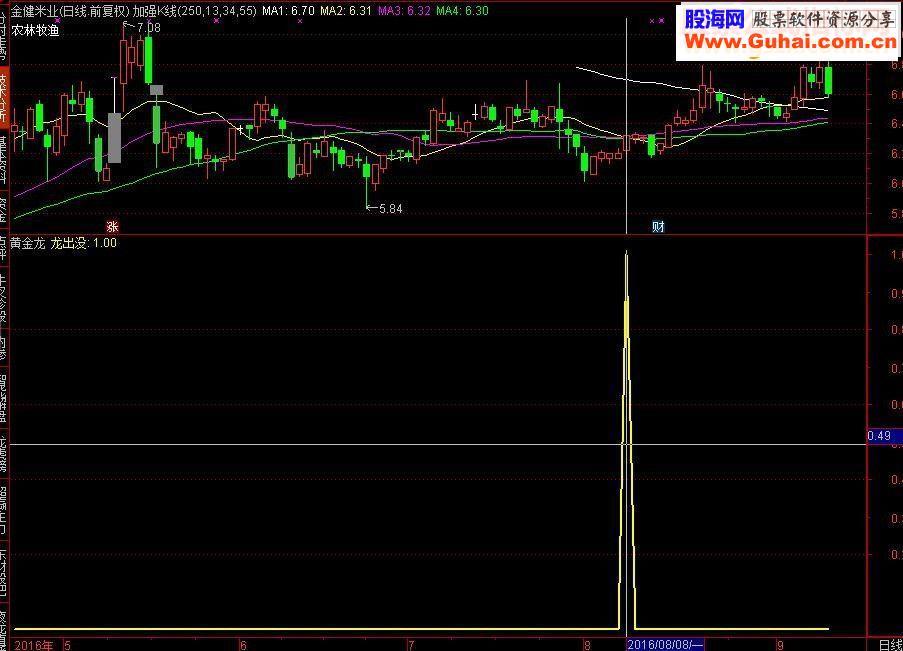Click the 龙出没: 1.00 value label
903x651 pixels.
[84, 243]
